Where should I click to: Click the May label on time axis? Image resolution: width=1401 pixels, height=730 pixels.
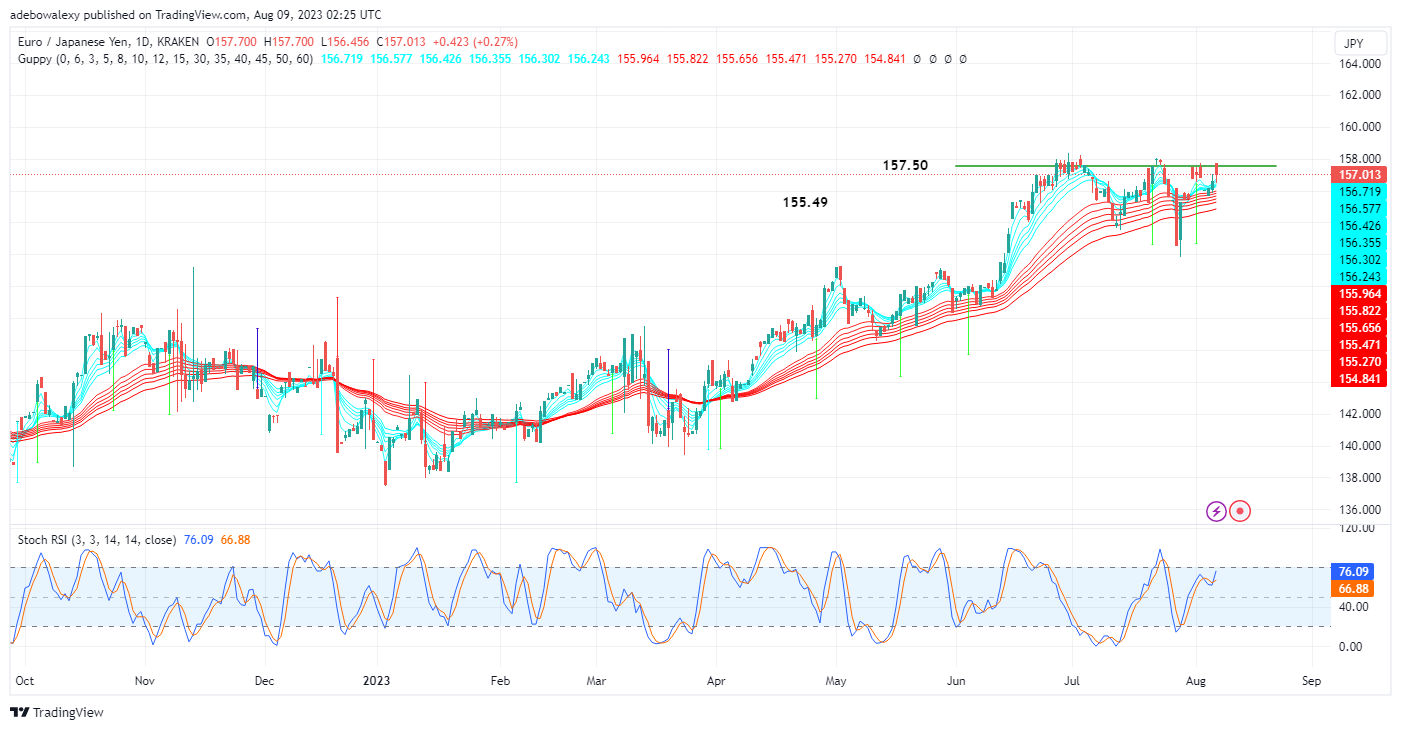836,681
